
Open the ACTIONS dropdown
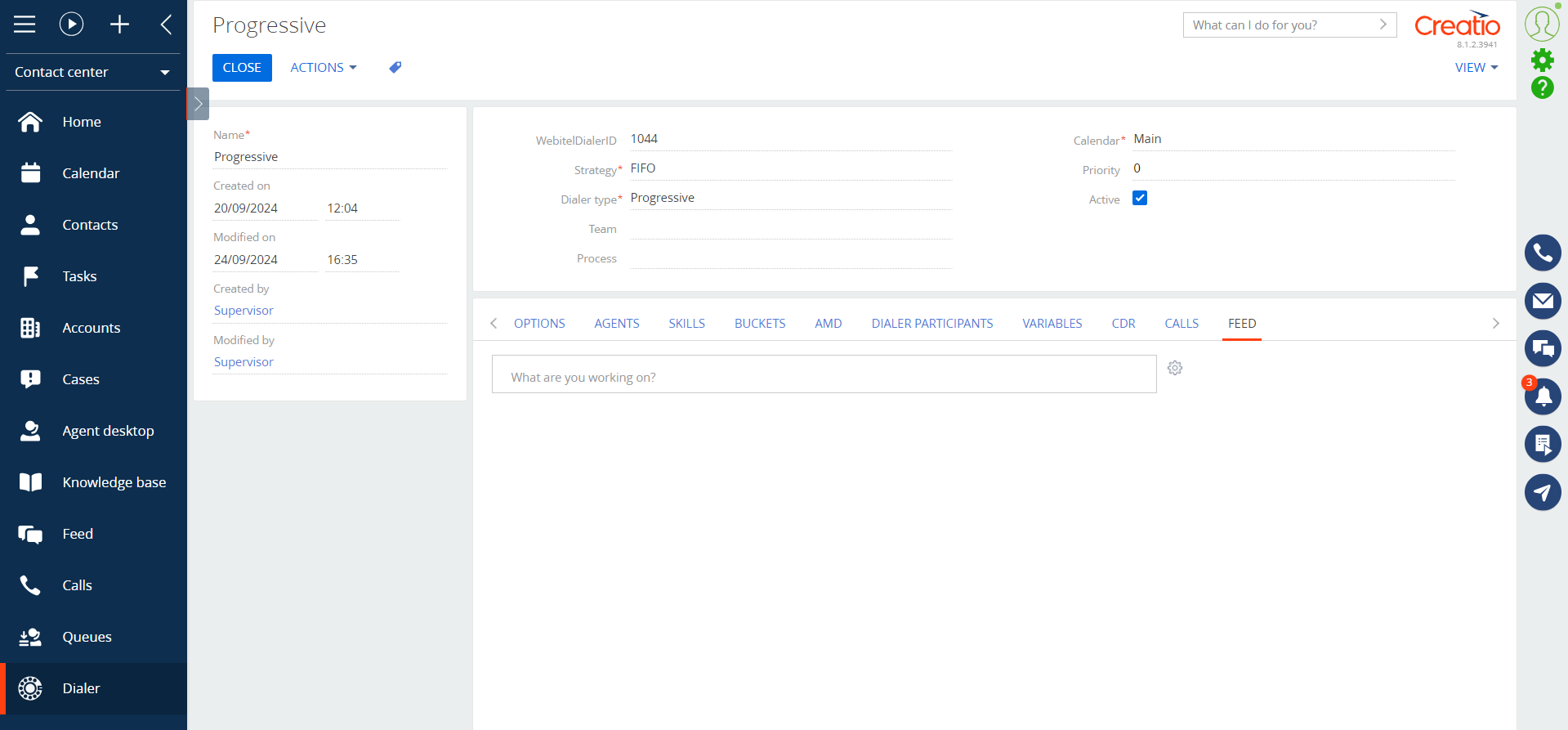(324, 68)
